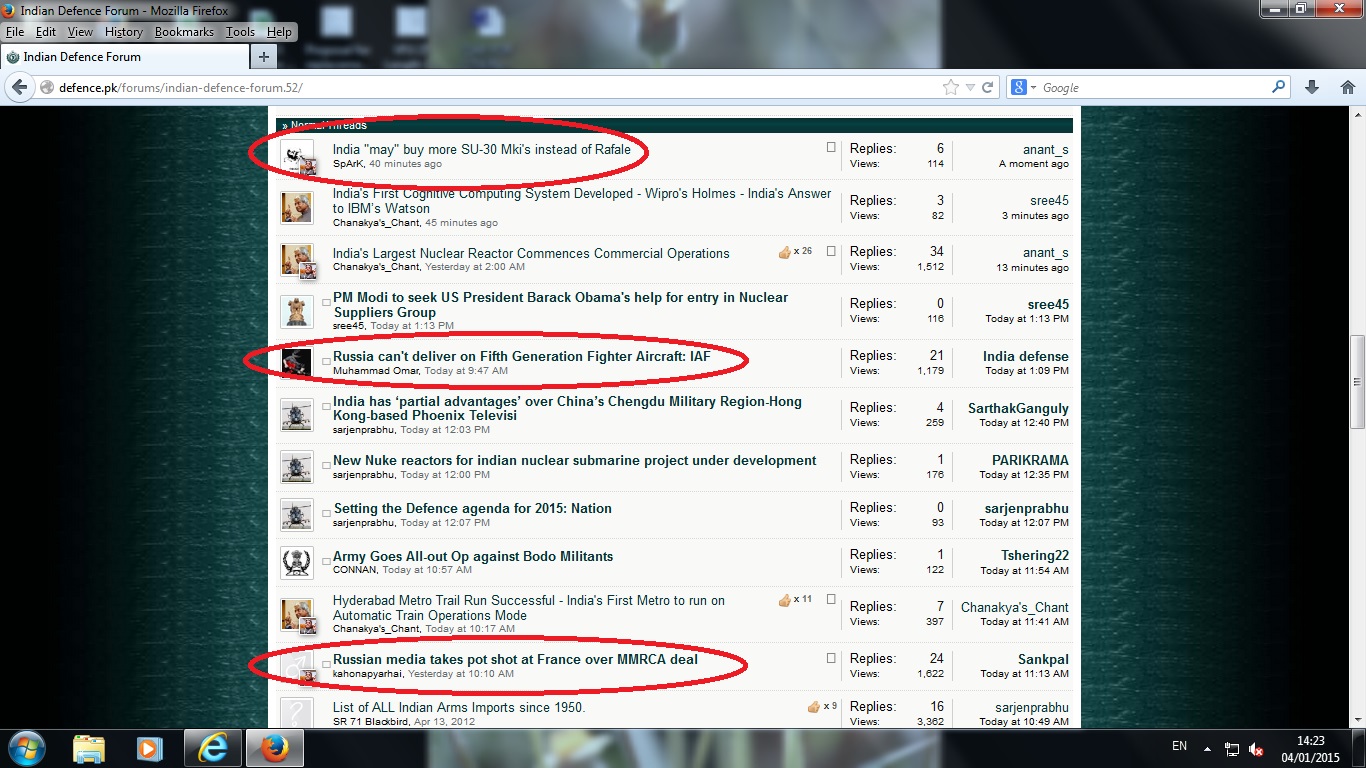
Task: Open thread author Muhammad Omar profile
Action: point(376,371)
